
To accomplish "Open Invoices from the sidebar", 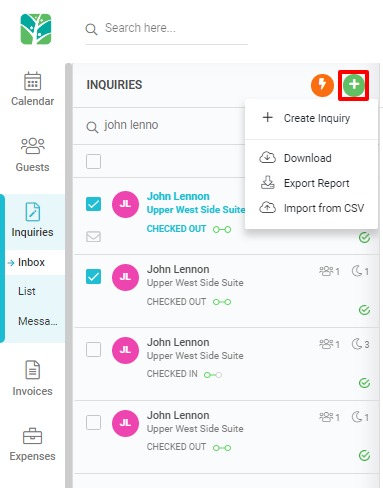I will pyautogui.click(x=32, y=378).
